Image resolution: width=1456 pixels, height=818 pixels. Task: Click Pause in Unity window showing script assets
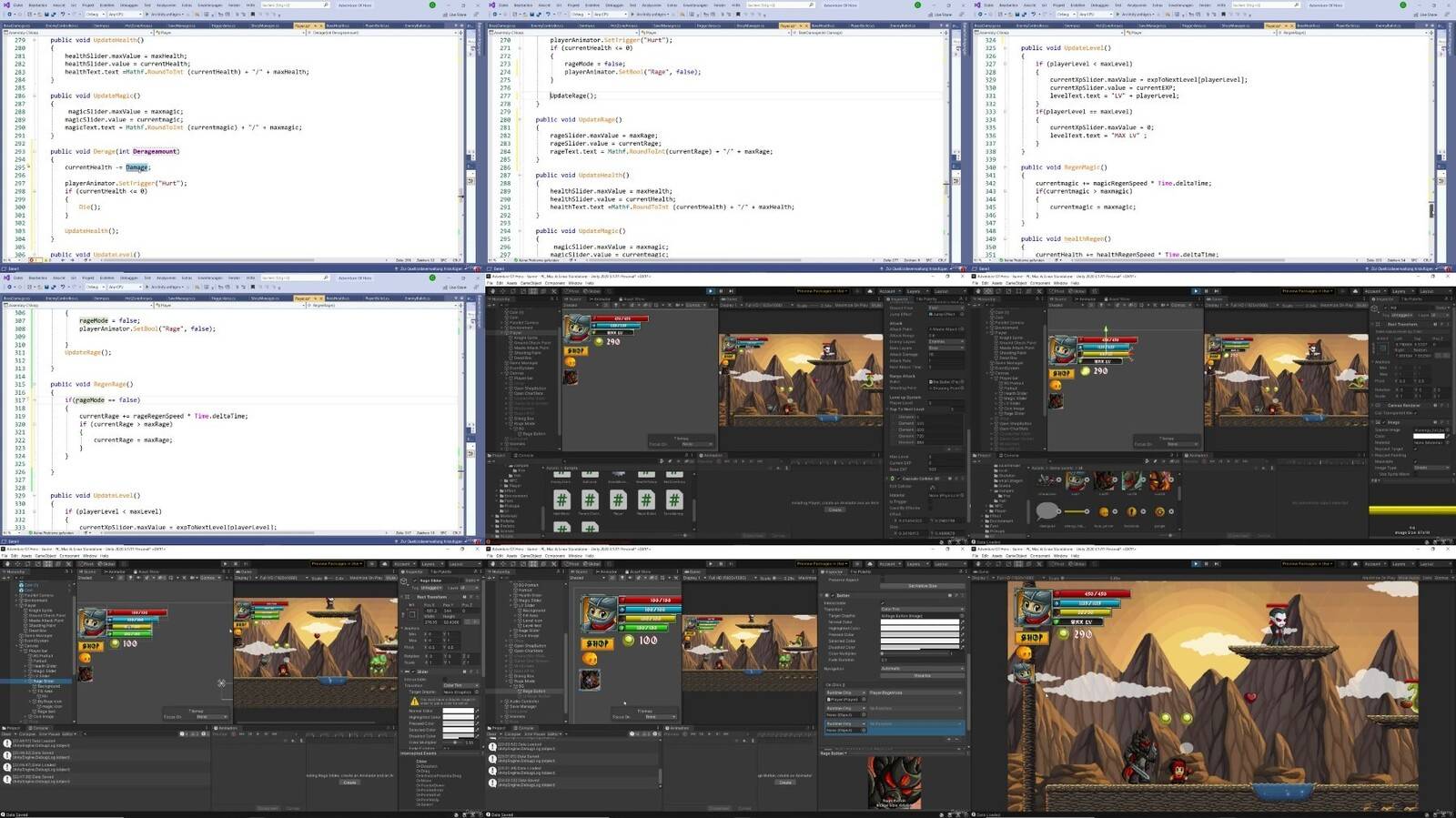tap(721, 291)
